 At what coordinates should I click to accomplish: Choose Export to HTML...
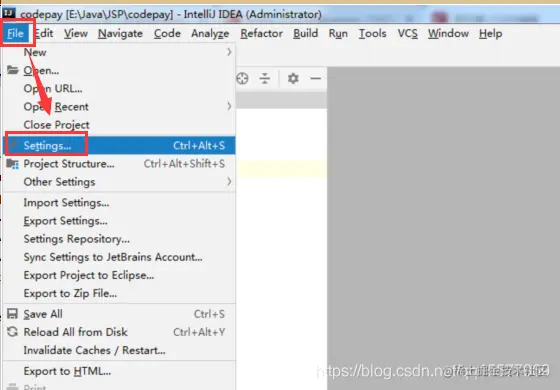[x=119, y=371]
